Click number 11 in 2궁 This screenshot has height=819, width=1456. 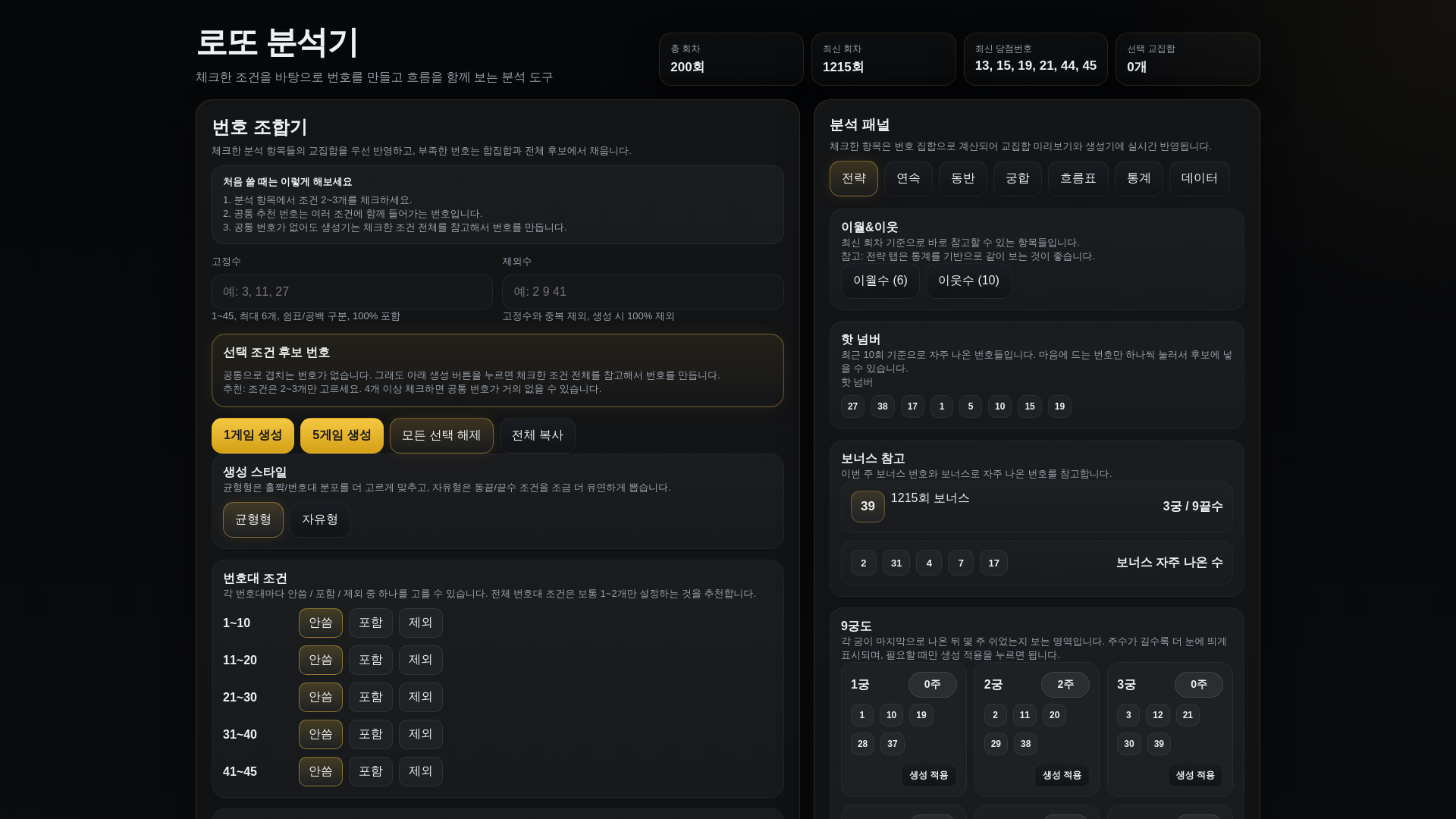[1025, 715]
